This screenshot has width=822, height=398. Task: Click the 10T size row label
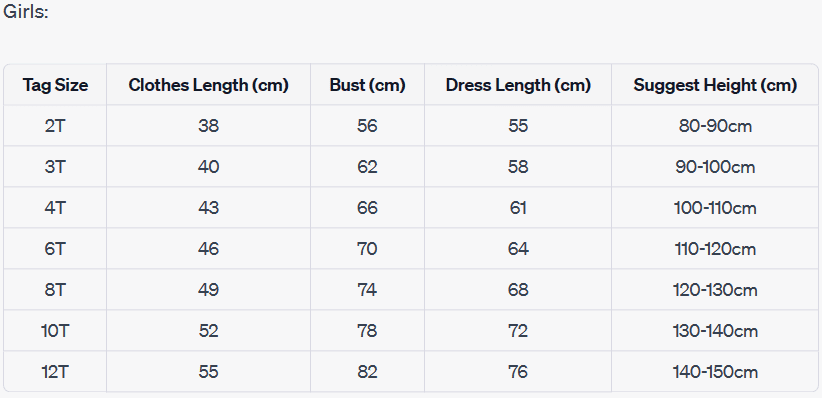55,331
